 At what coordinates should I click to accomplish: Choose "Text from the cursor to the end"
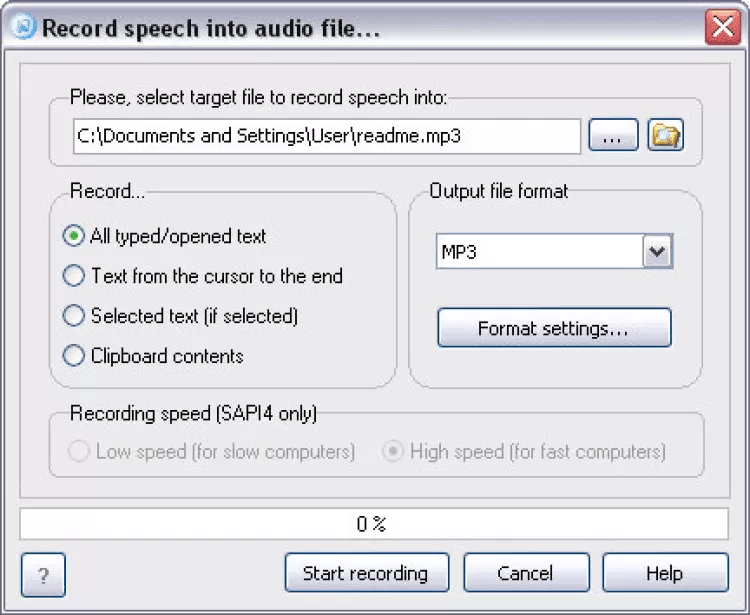[73, 276]
